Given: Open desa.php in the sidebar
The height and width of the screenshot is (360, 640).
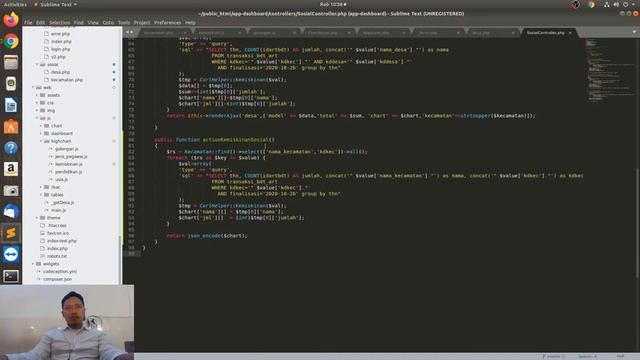Looking at the screenshot, I should tap(60, 72).
